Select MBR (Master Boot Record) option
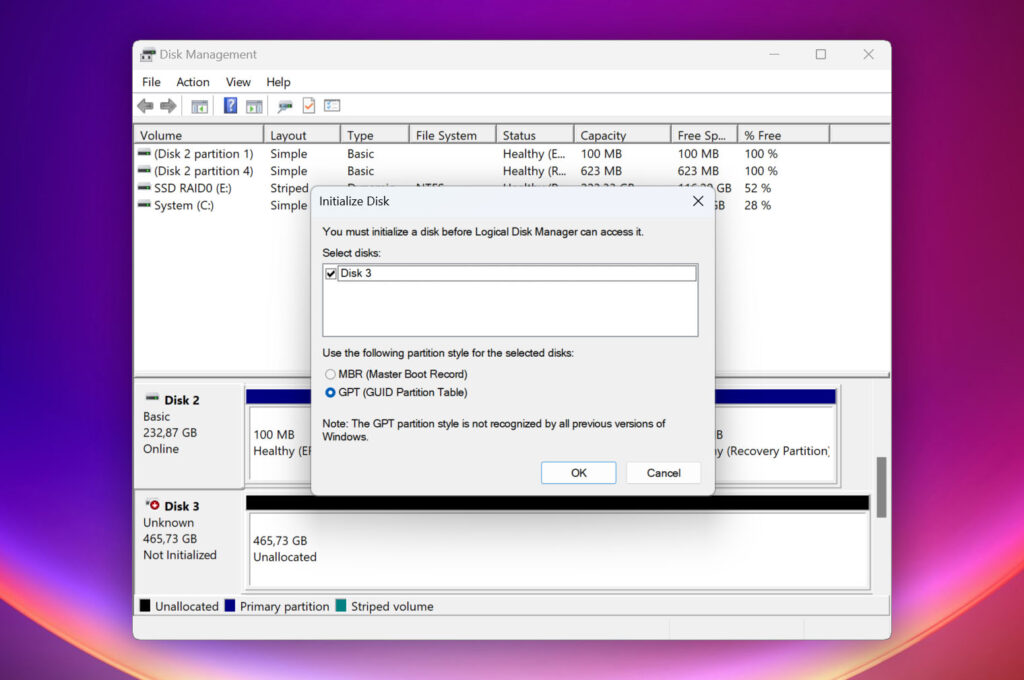1024x680 pixels. pos(331,374)
